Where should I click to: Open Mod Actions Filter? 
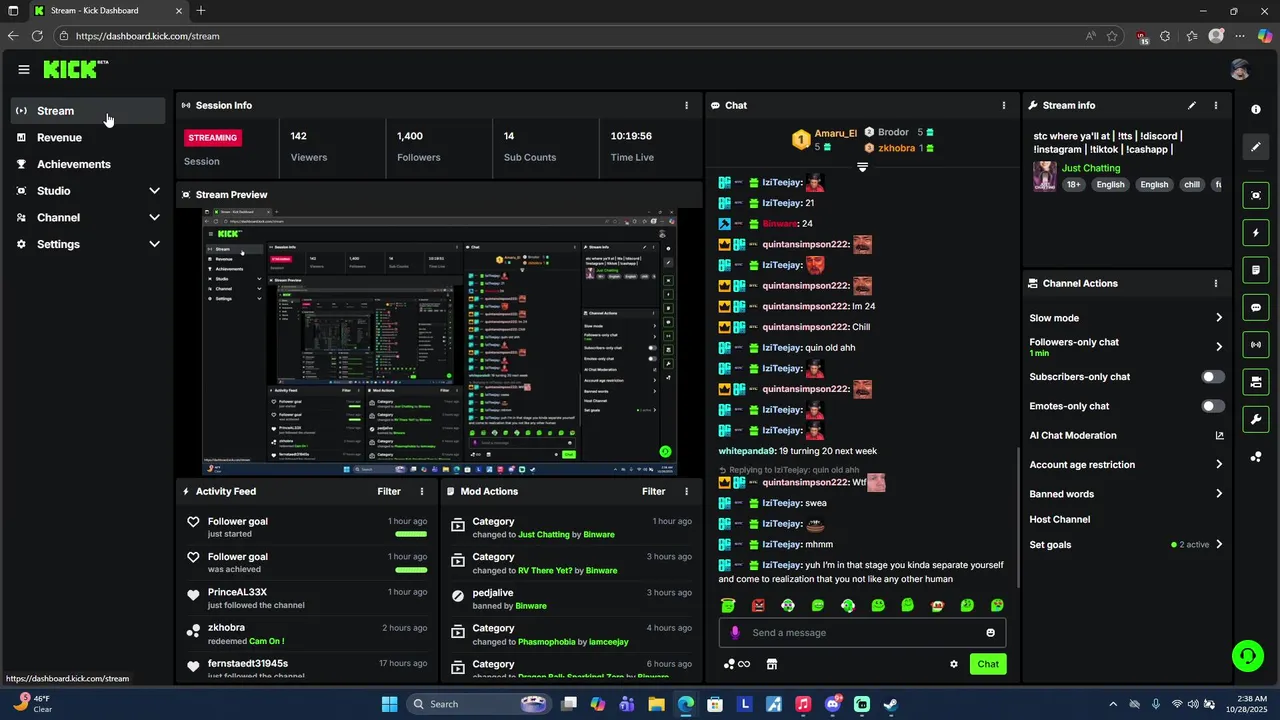tap(653, 491)
